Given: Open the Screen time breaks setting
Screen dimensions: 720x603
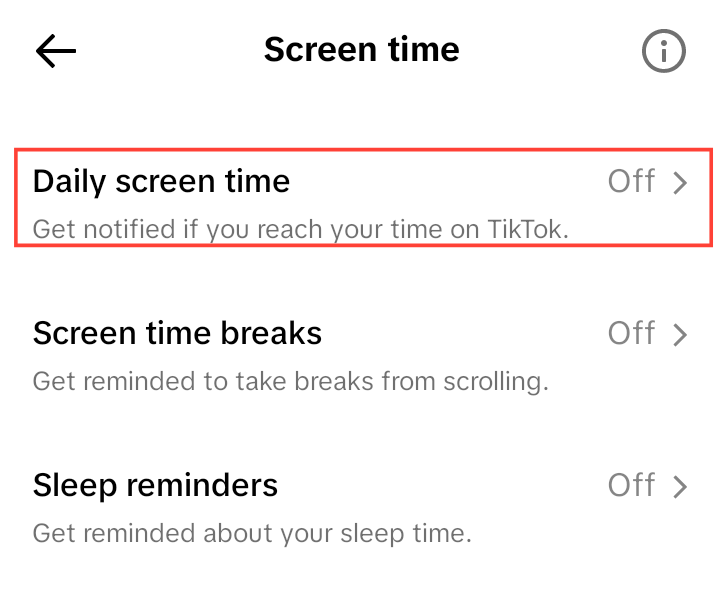Looking at the screenshot, I should pos(177,333).
